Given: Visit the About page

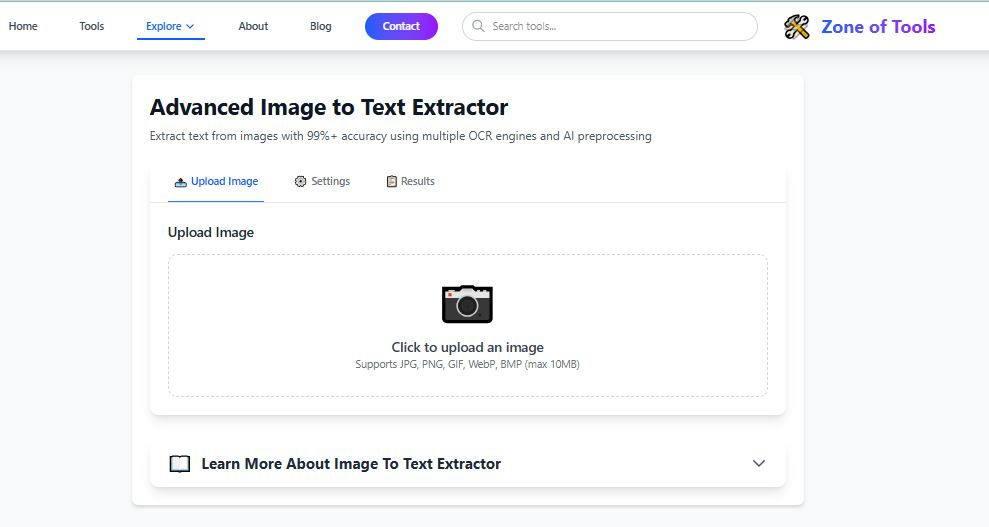Looking at the screenshot, I should [x=253, y=27].
